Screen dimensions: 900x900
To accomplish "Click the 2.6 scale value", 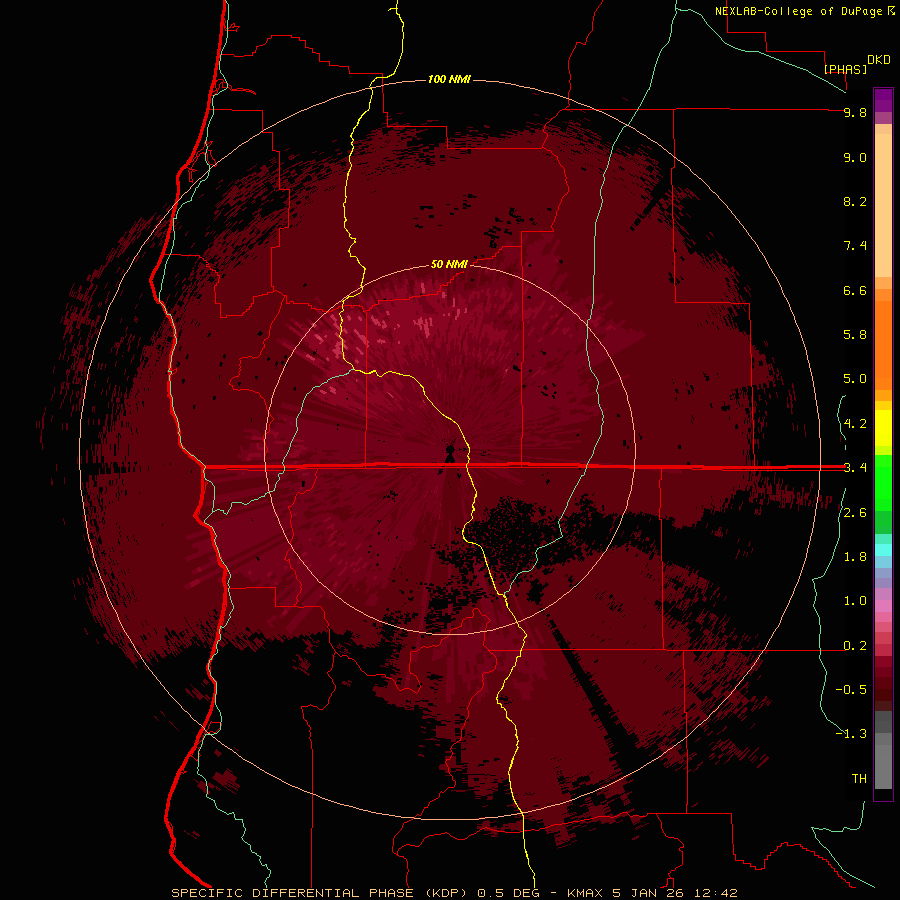I will [855, 513].
